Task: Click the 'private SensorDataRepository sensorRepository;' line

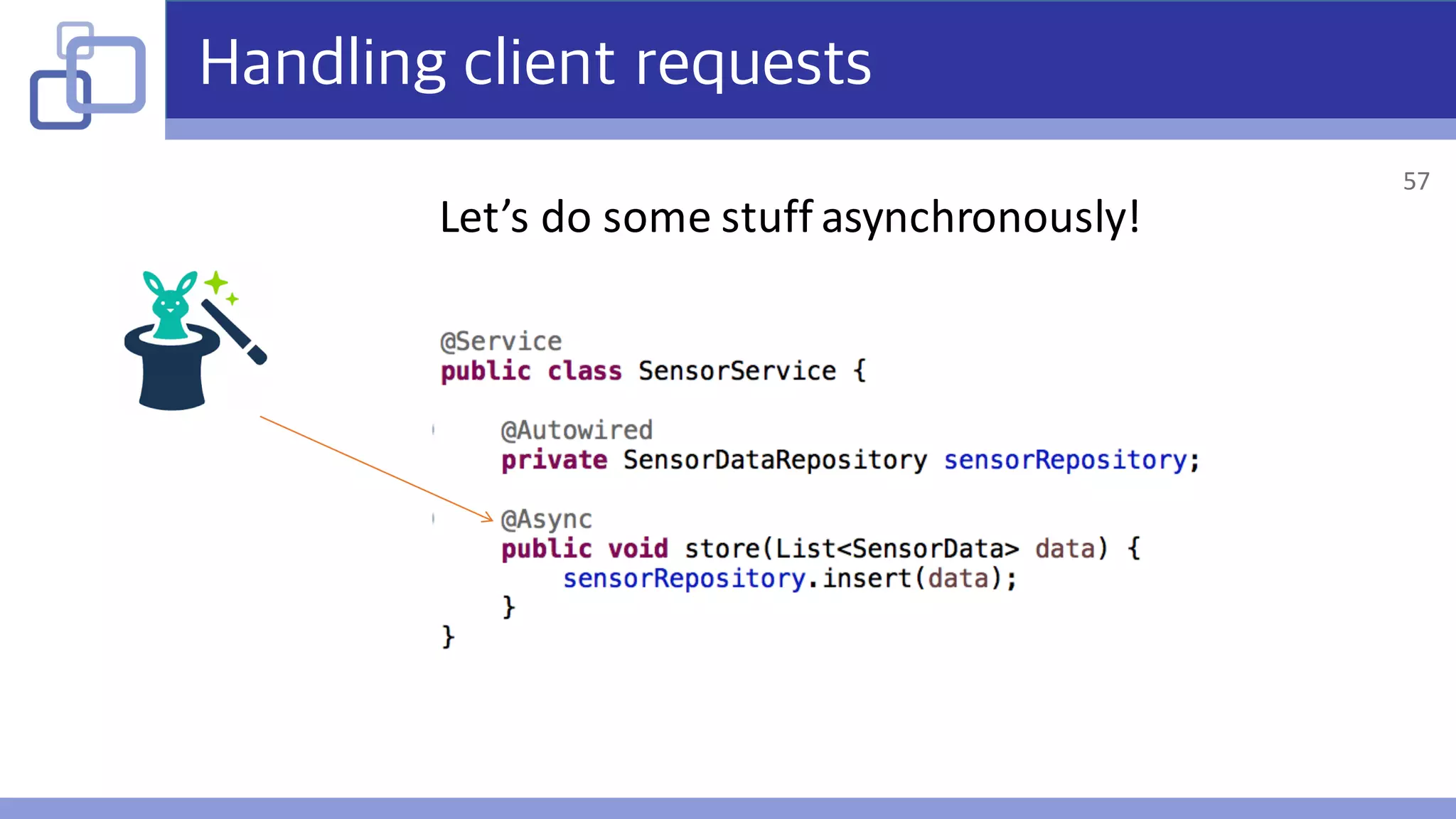Action: coord(850,460)
